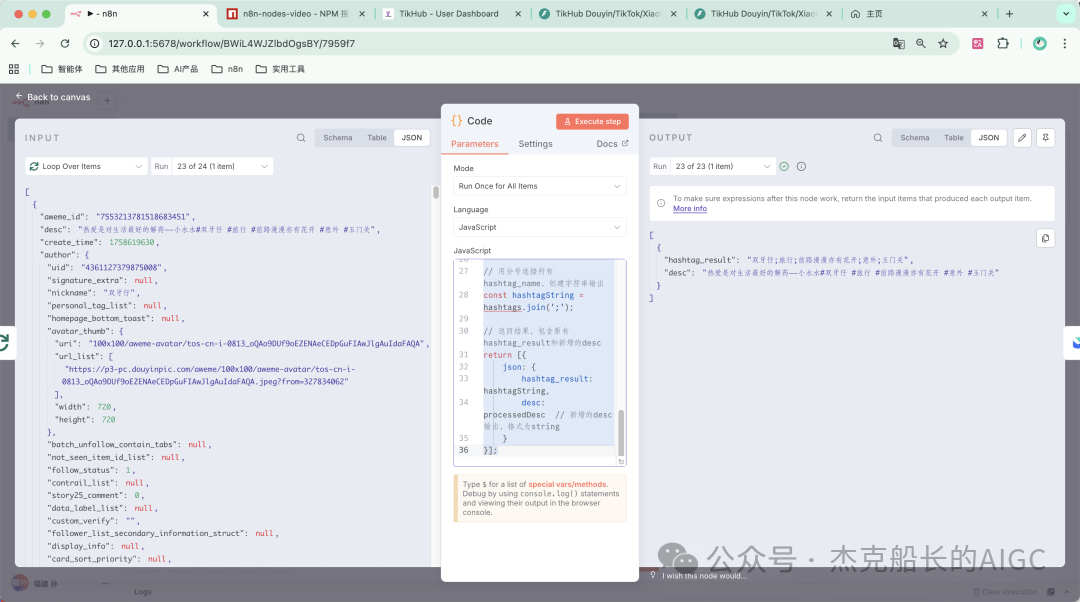
Task: Click the site information icon in address bar
Action: 95,43
